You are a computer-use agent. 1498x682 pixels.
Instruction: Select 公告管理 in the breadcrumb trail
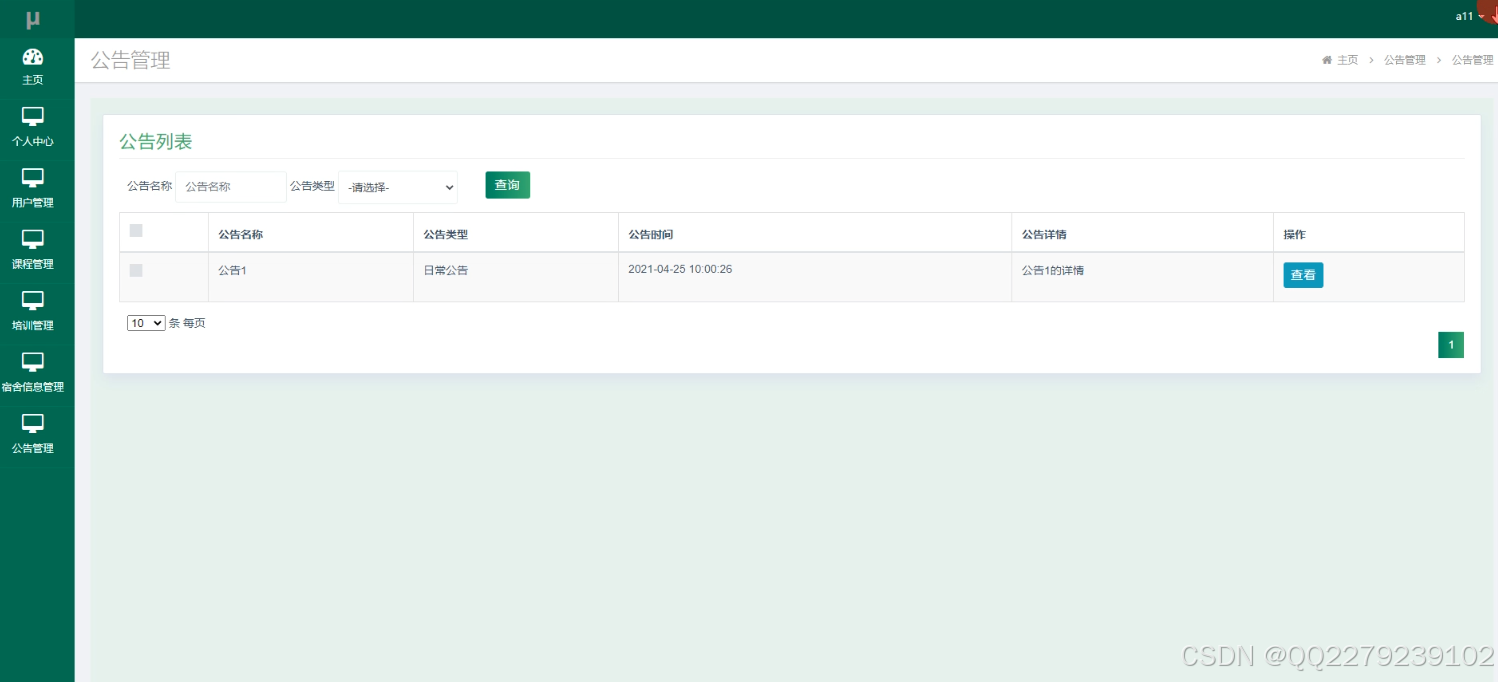[x=1405, y=59]
